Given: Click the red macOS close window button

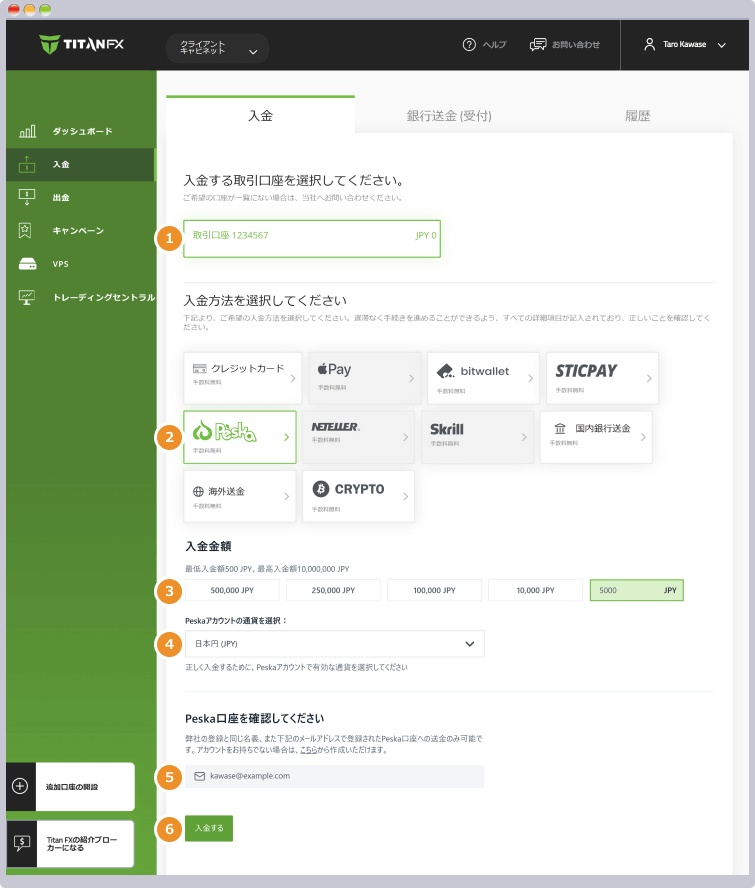Looking at the screenshot, I should (14, 10).
